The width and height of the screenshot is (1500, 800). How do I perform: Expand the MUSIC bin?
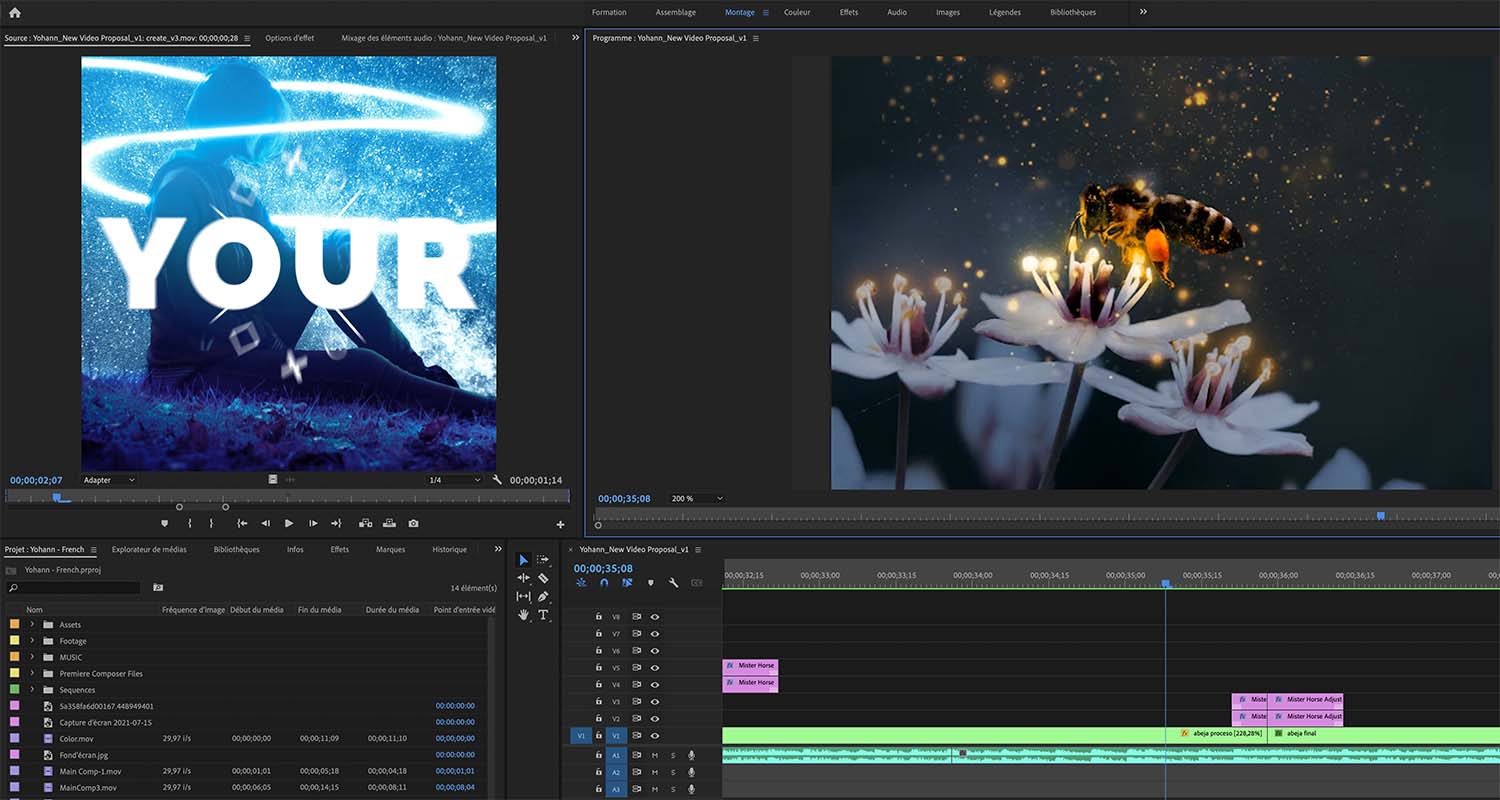[32, 657]
